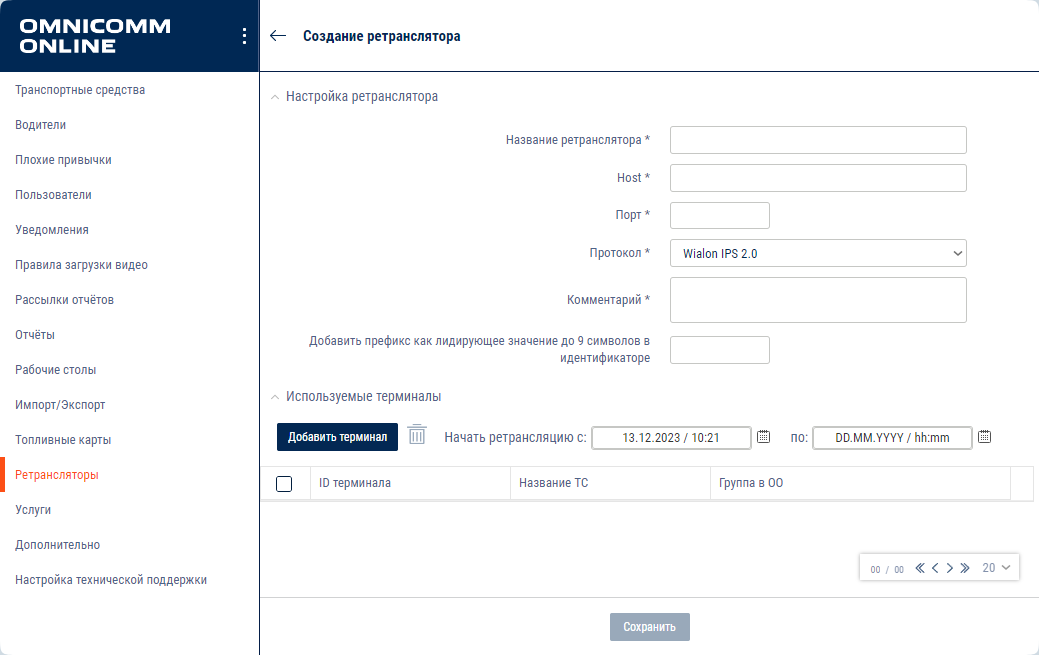The height and width of the screenshot is (655, 1039).
Task: Go to Пользователи section
Action: coord(54,195)
